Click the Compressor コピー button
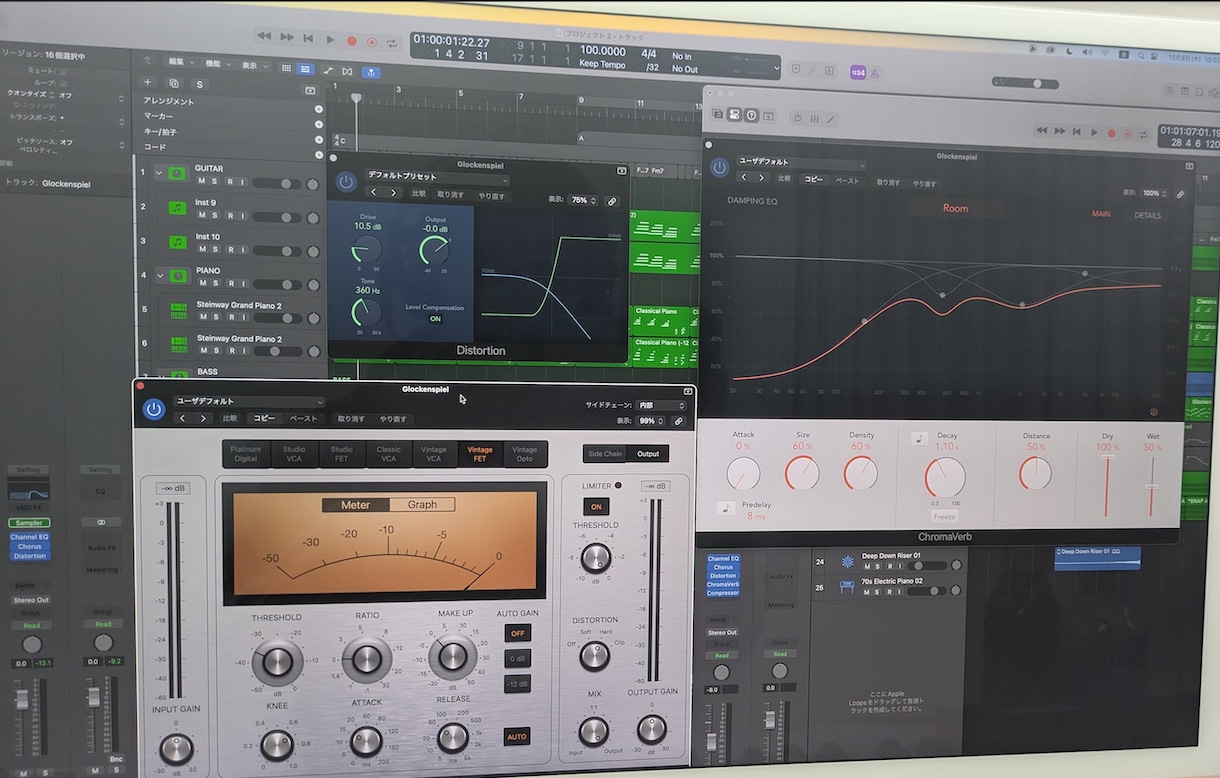Image resolution: width=1220 pixels, height=778 pixels. (x=264, y=418)
